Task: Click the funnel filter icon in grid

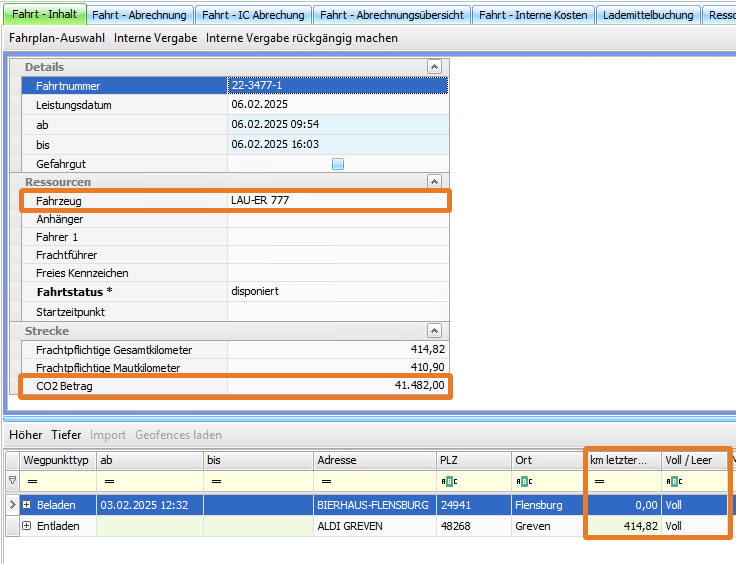Action: click(12, 480)
